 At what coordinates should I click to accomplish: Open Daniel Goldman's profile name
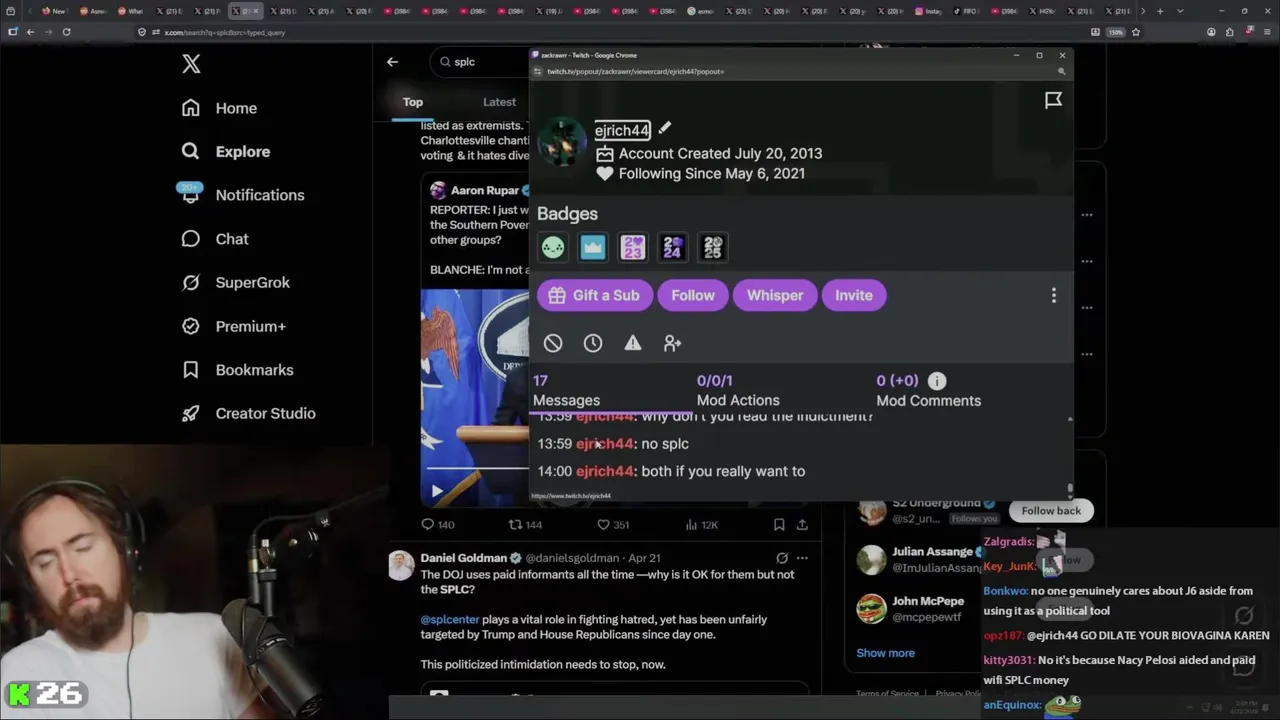pyautogui.click(x=464, y=558)
